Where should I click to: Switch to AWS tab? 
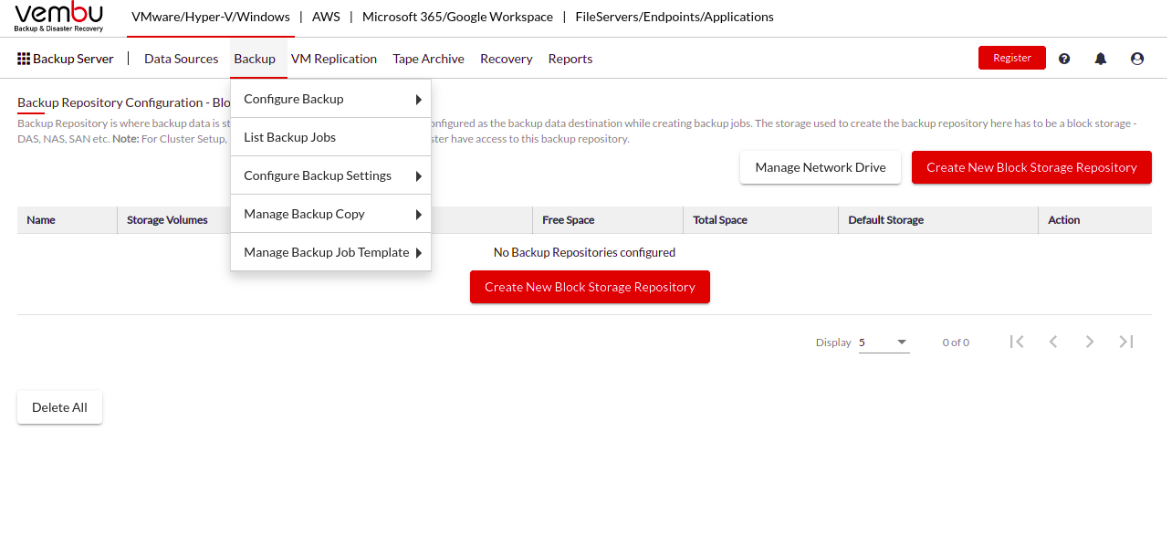(326, 16)
